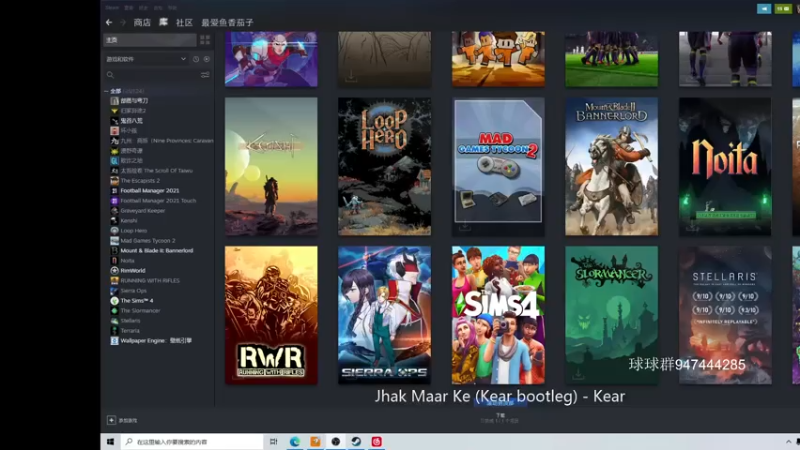Select Mount & Blade II: Bannerlord in list
The height and width of the screenshot is (450, 800).
(x=157, y=251)
